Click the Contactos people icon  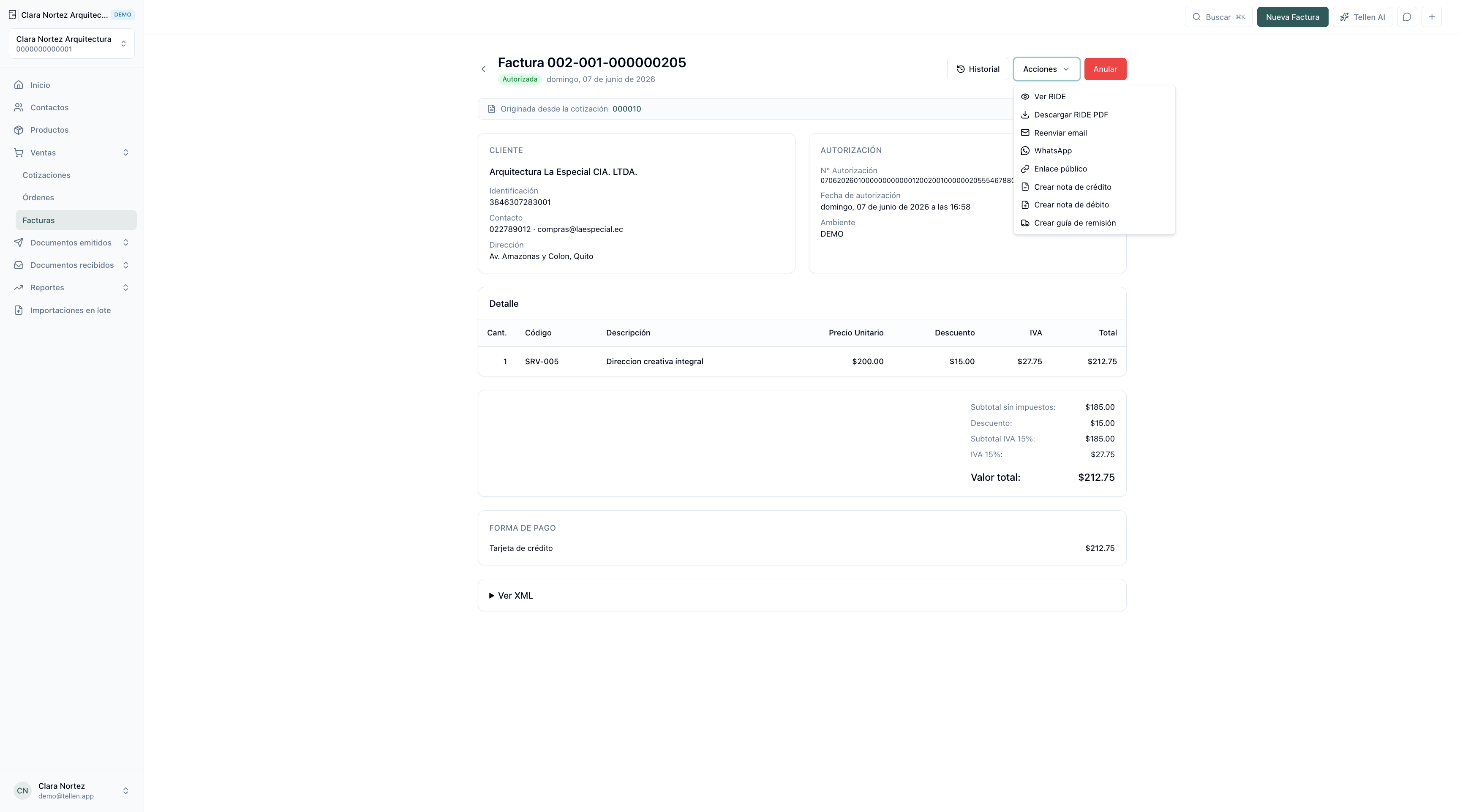(x=19, y=108)
